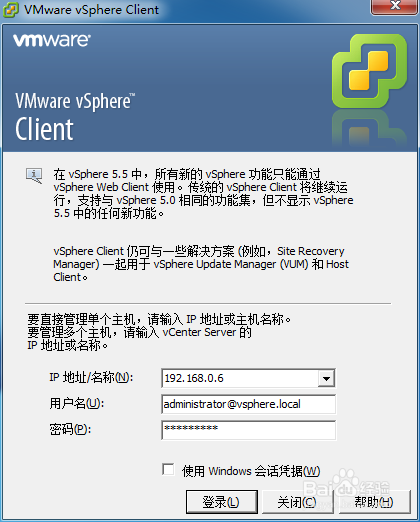
Task: Focus the masked 密码 password field
Action: (248, 430)
